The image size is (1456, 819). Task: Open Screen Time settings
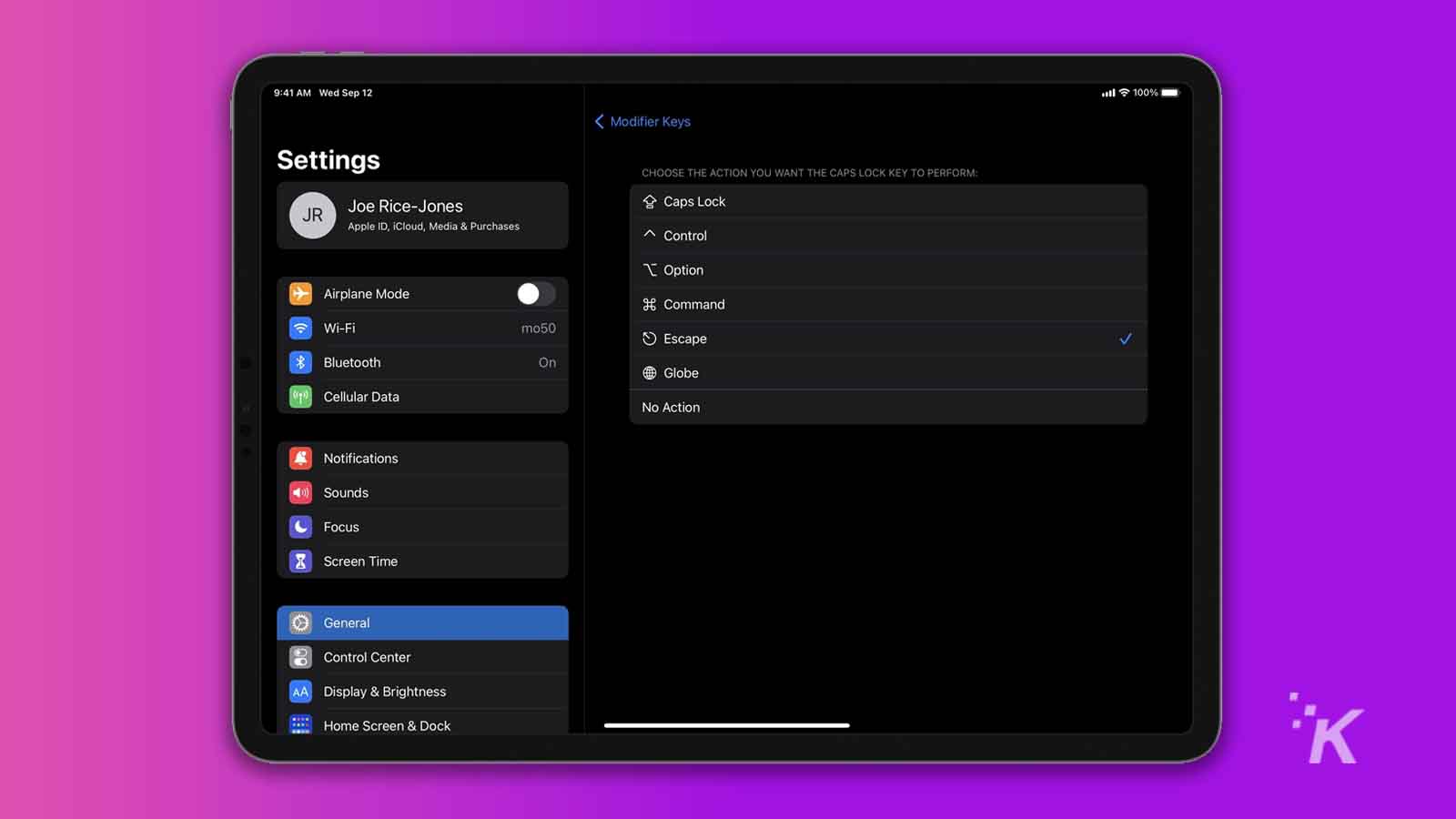[422, 561]
